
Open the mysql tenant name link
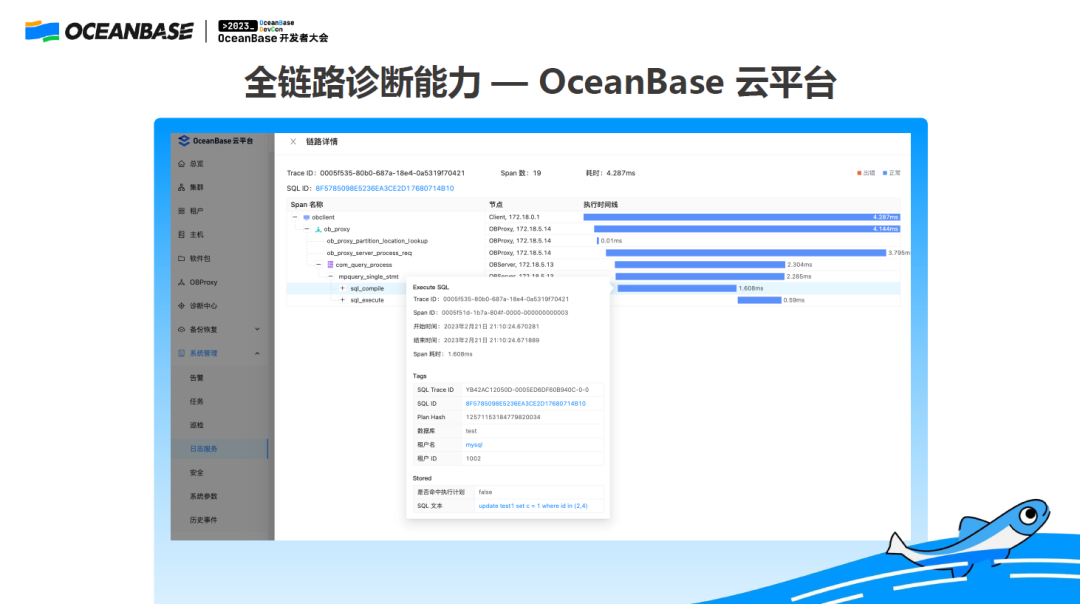(x=474, y=445)
